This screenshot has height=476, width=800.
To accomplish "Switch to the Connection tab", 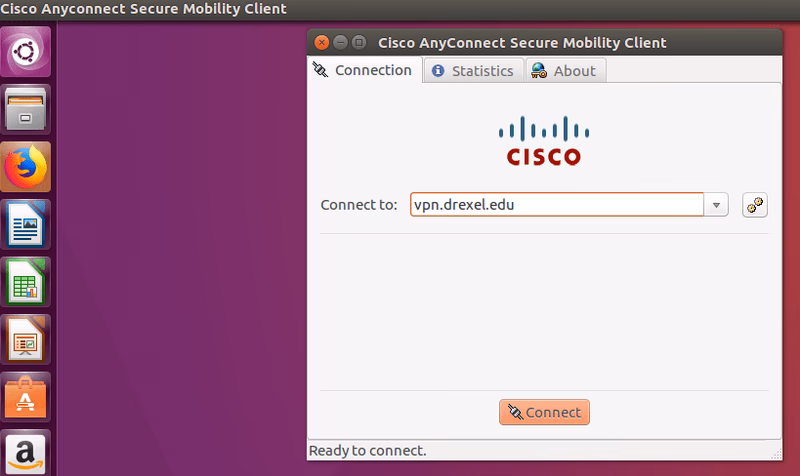I will [x=363, y=70].
